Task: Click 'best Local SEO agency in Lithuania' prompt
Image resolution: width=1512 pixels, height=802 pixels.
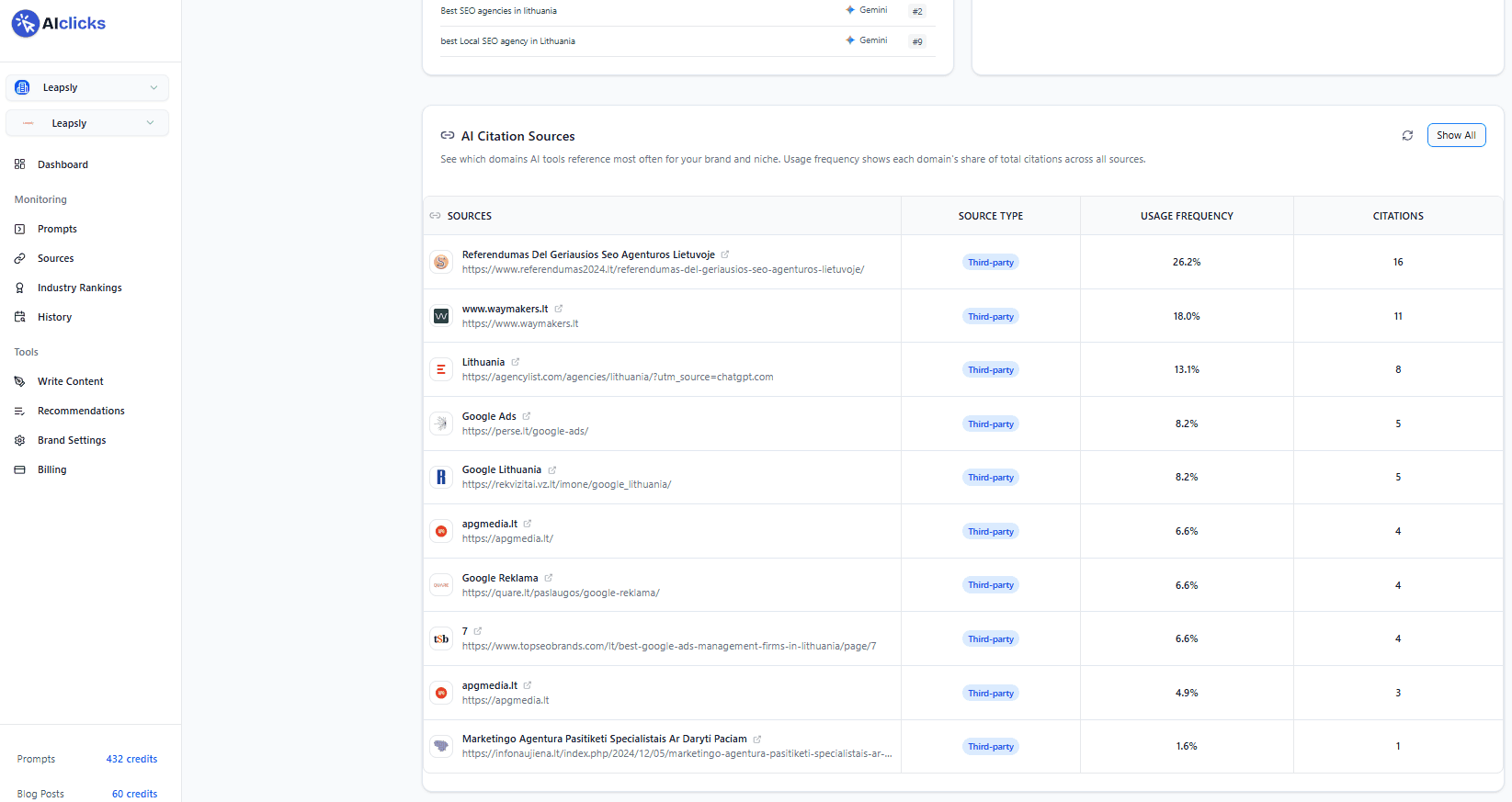Action: (x=507, y=41)
